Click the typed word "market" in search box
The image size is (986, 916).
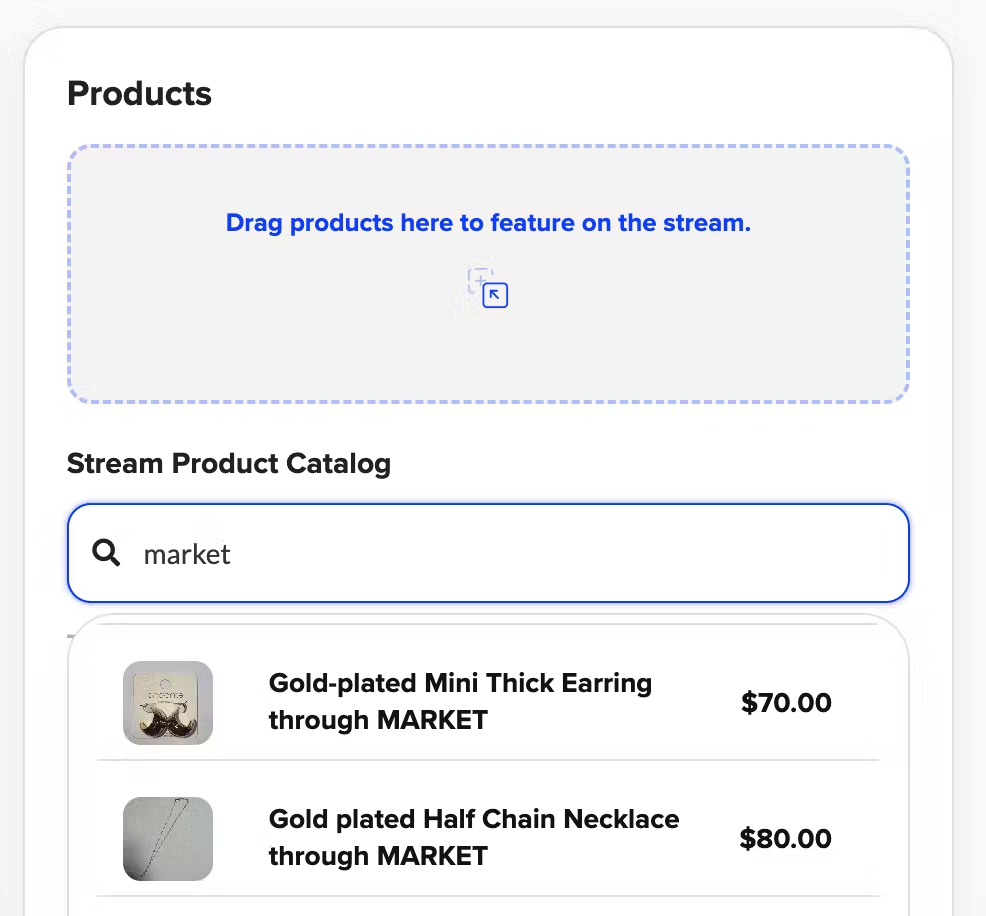(187, 554)
